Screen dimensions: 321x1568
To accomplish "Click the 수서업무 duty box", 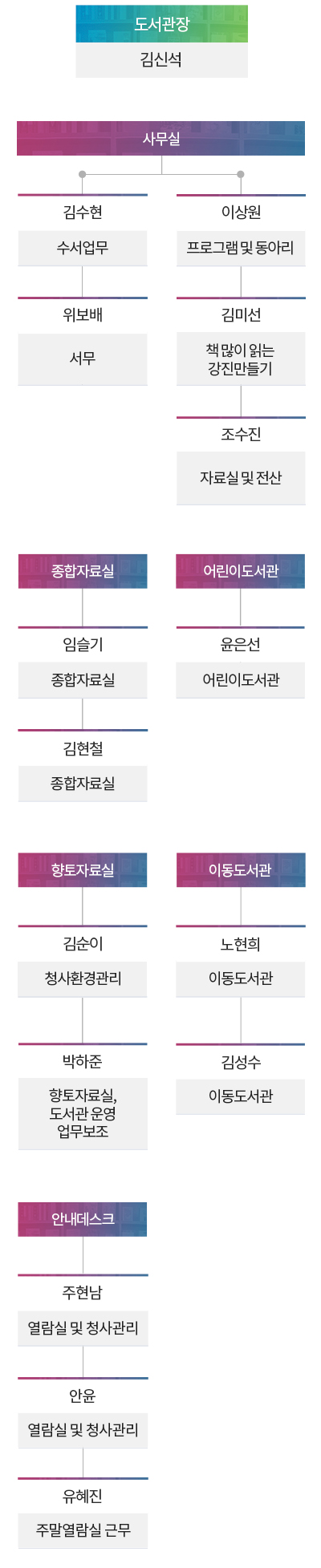I will 83,249.
